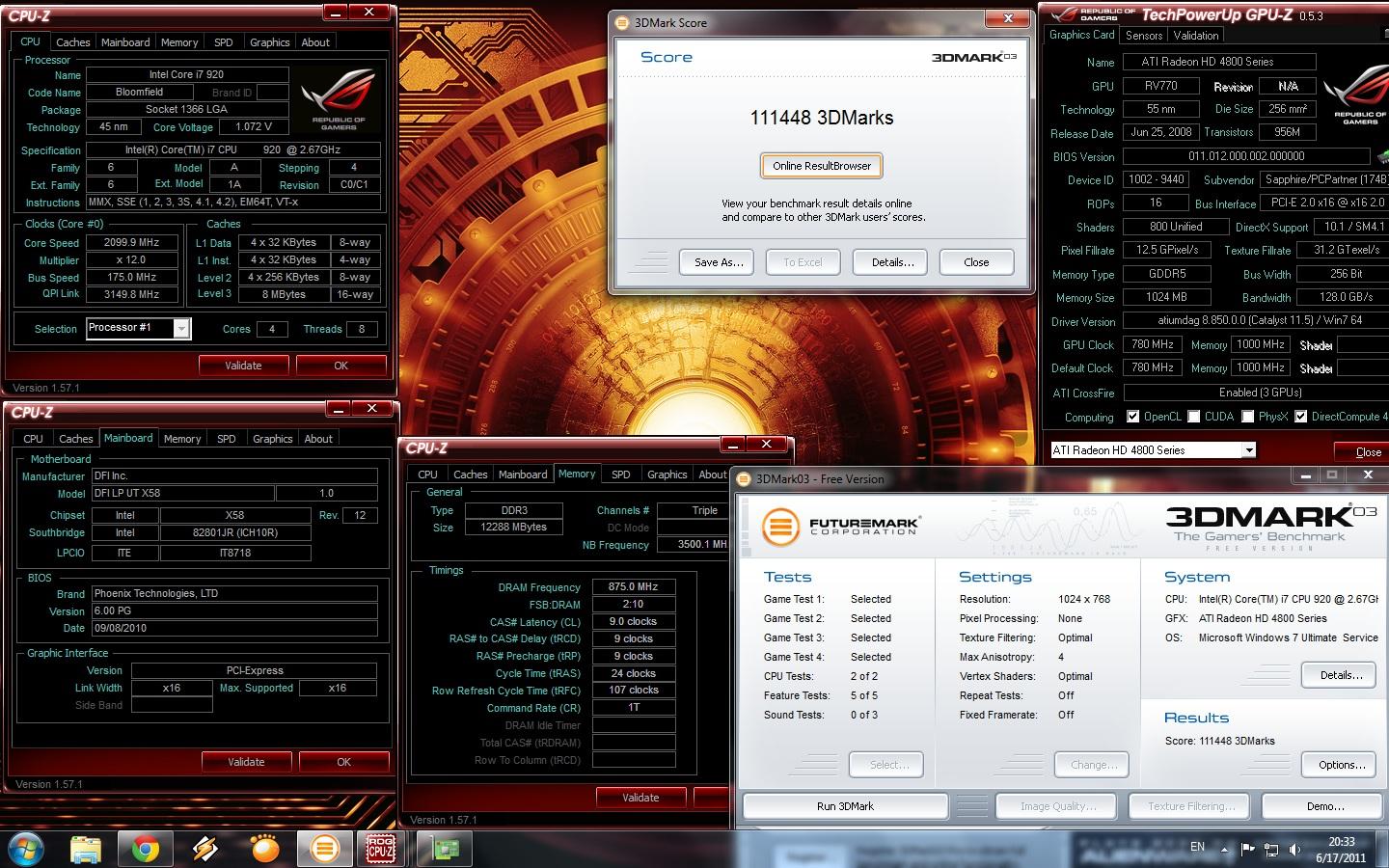Open the Windows Start menu

(x=25, y=848)
